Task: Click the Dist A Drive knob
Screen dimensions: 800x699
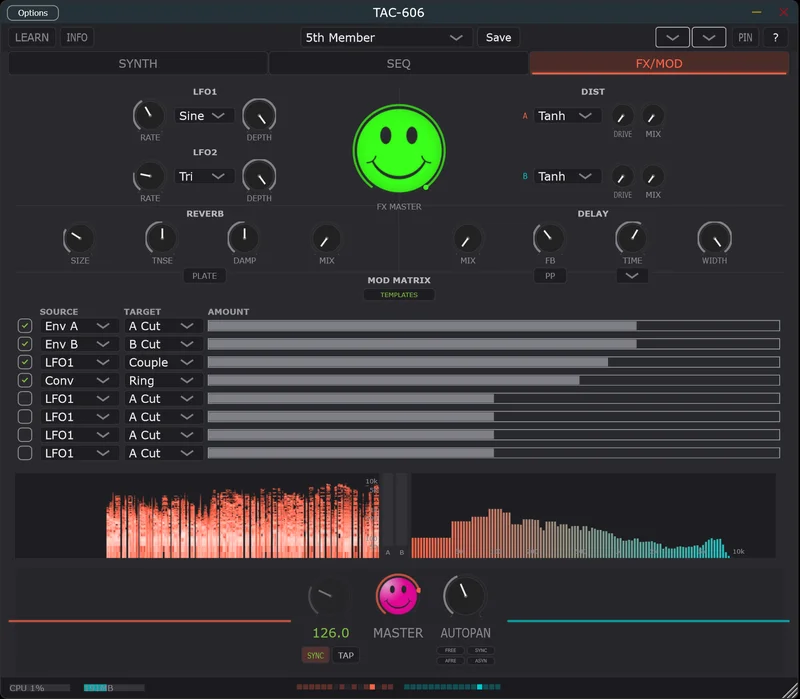Action: [x=623, y=116]
